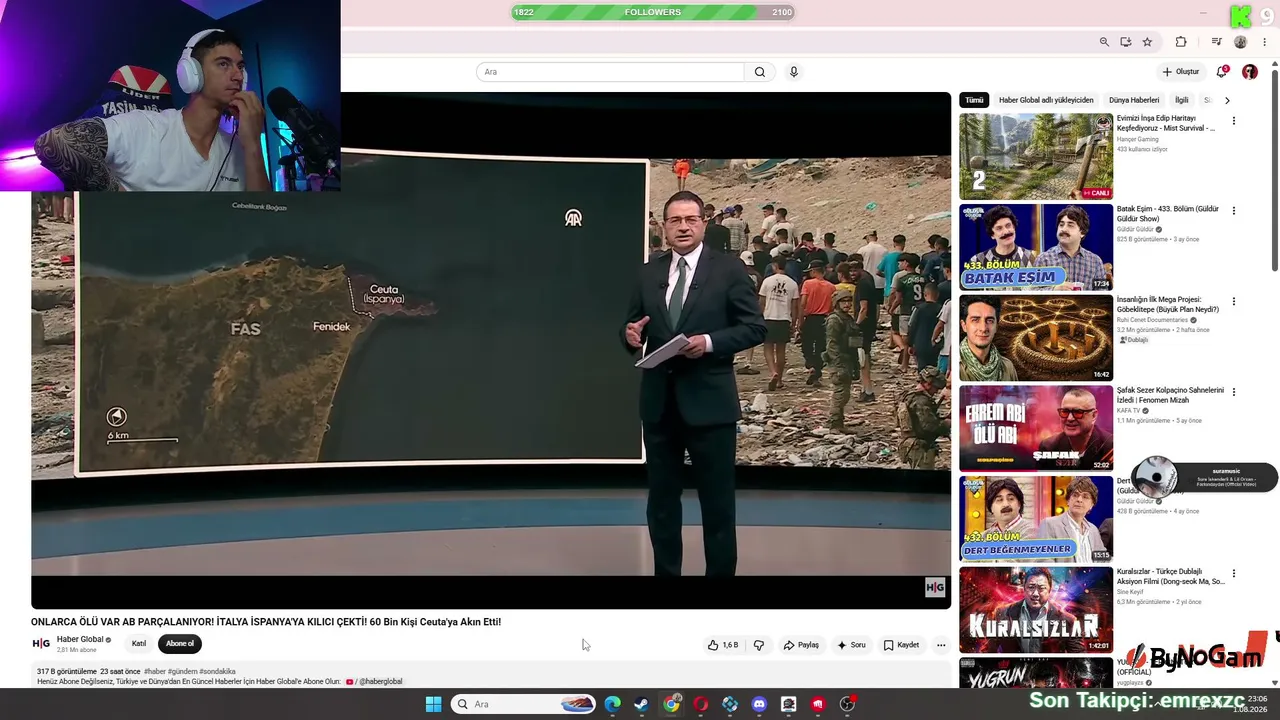The width and height of the screenshot is (1280, 720).
Task: Click the #gündem hashtag
Action: 183,672
